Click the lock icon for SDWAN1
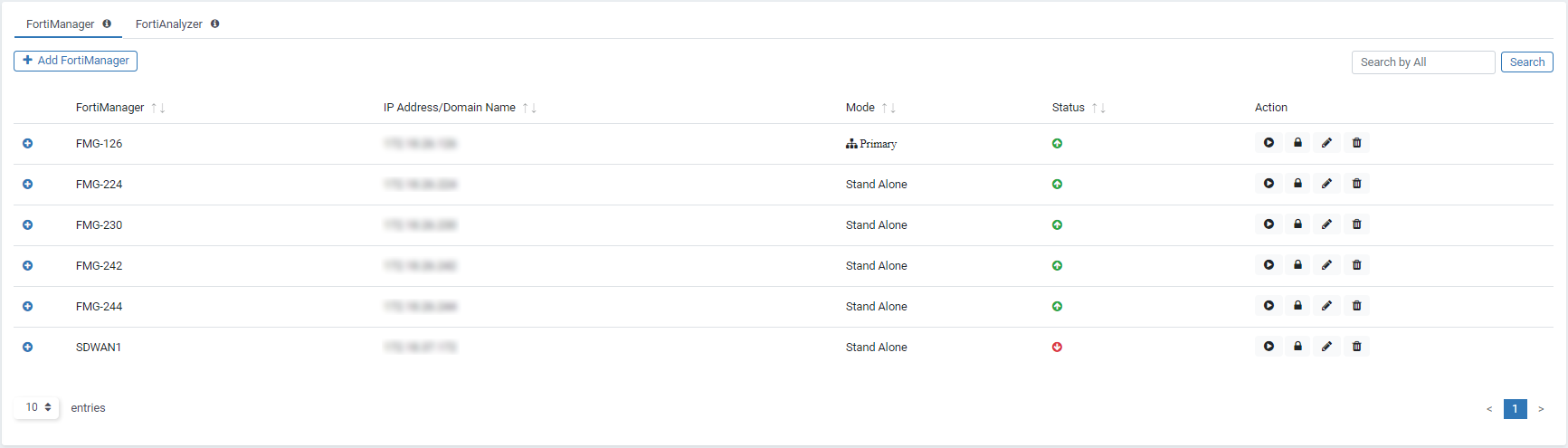The width and height of the screenshot is (1568, 448). click(x=1297, y=347)
